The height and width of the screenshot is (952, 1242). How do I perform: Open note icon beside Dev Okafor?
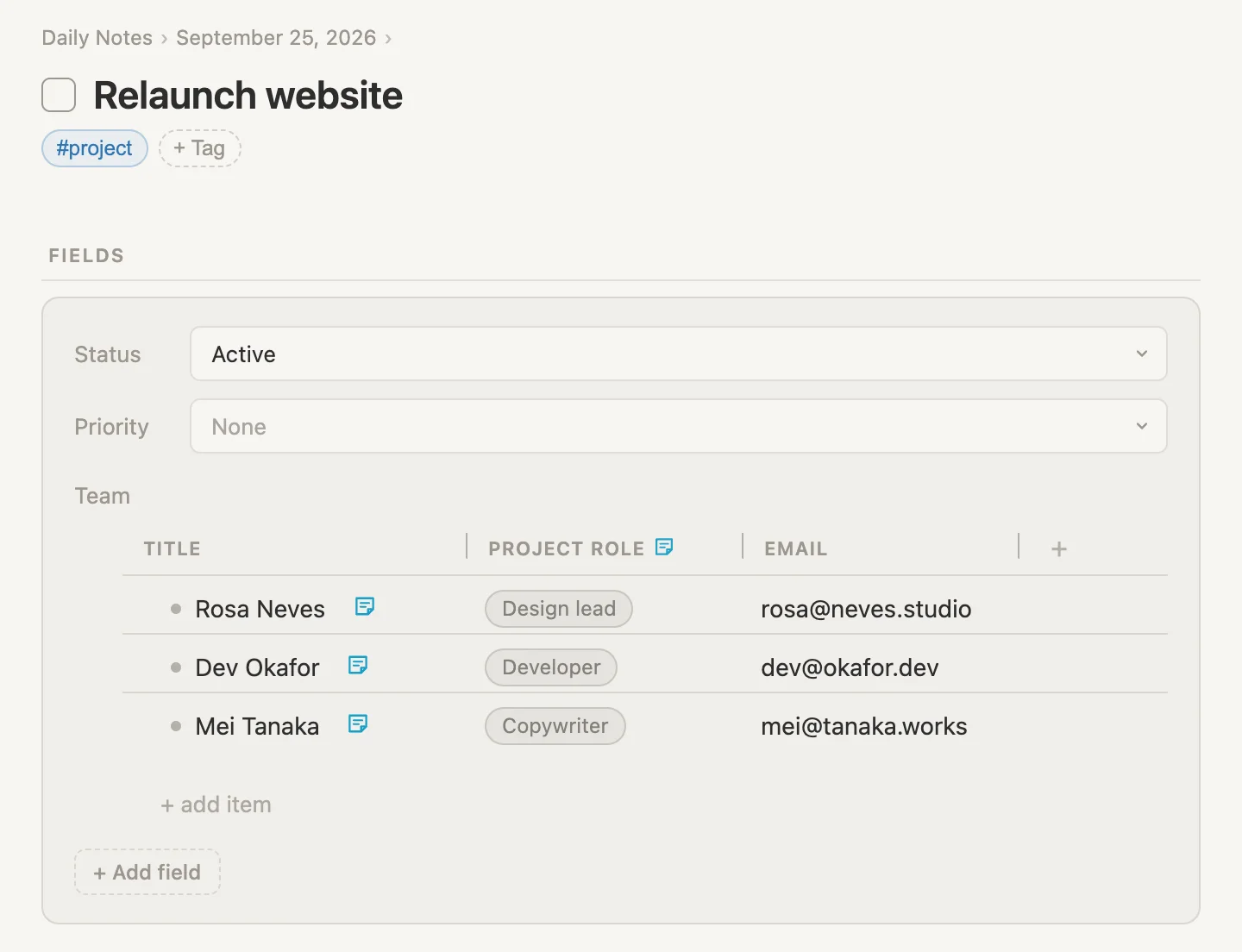point(358,666)
